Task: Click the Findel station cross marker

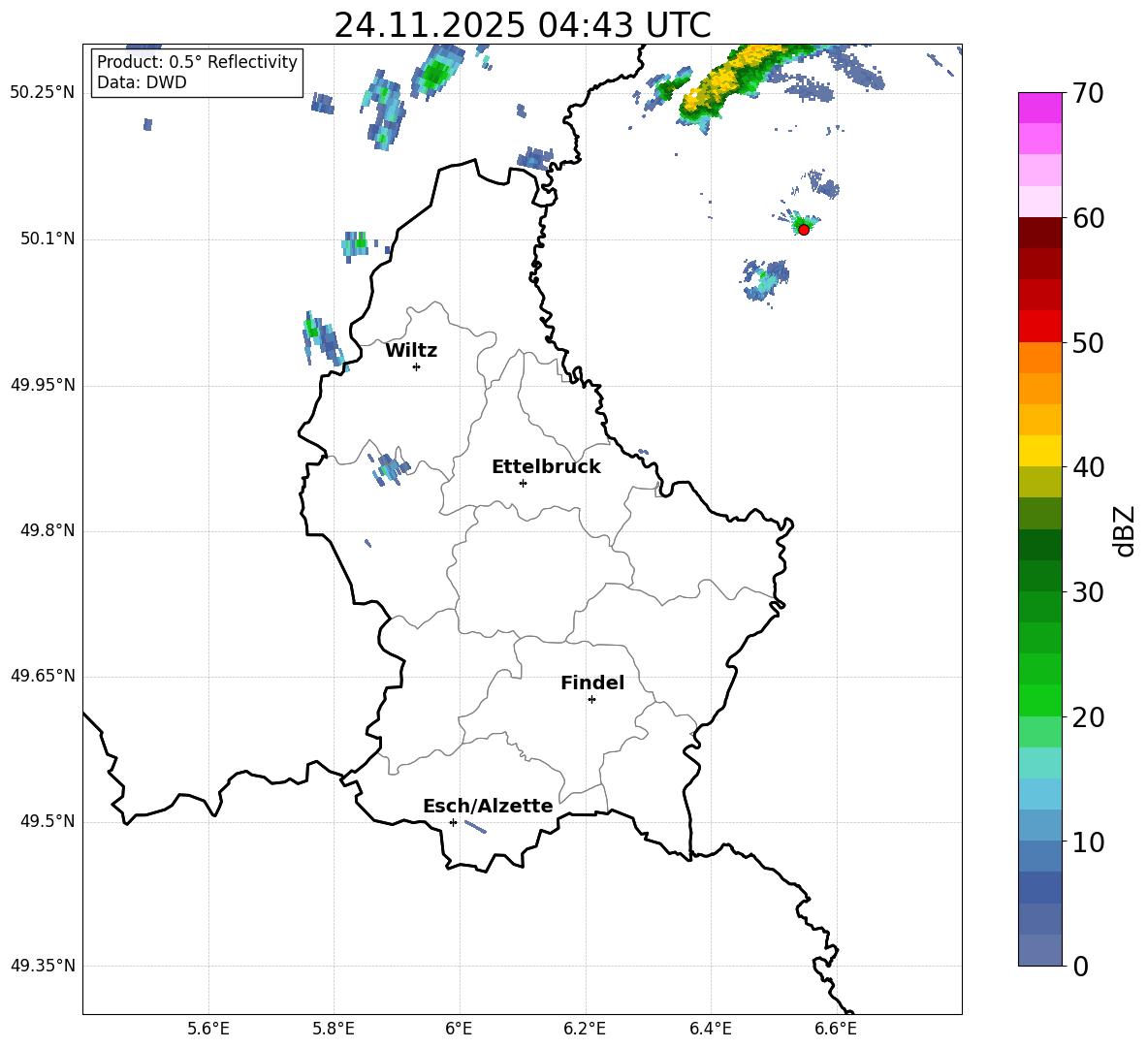Action: [x=591, y=699]
